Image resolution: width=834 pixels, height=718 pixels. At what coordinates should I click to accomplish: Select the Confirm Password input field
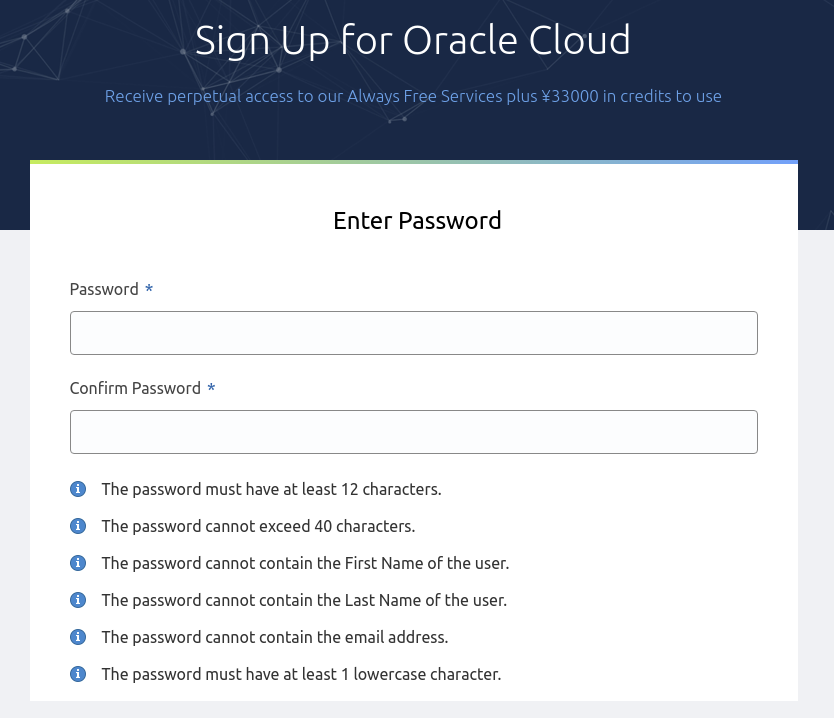(413, 431)
